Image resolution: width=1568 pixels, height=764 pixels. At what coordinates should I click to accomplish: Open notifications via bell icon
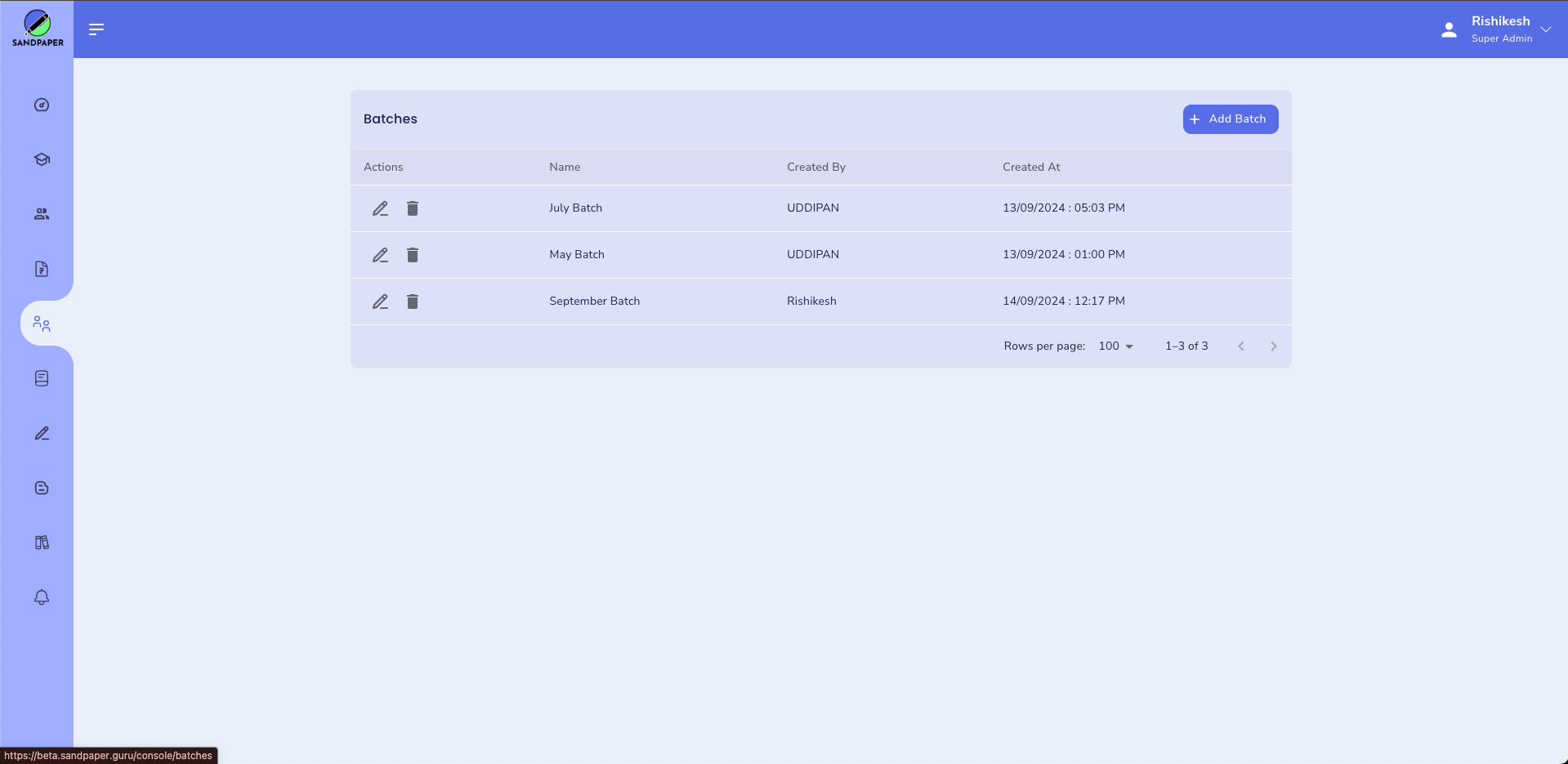tap(41, 597)
